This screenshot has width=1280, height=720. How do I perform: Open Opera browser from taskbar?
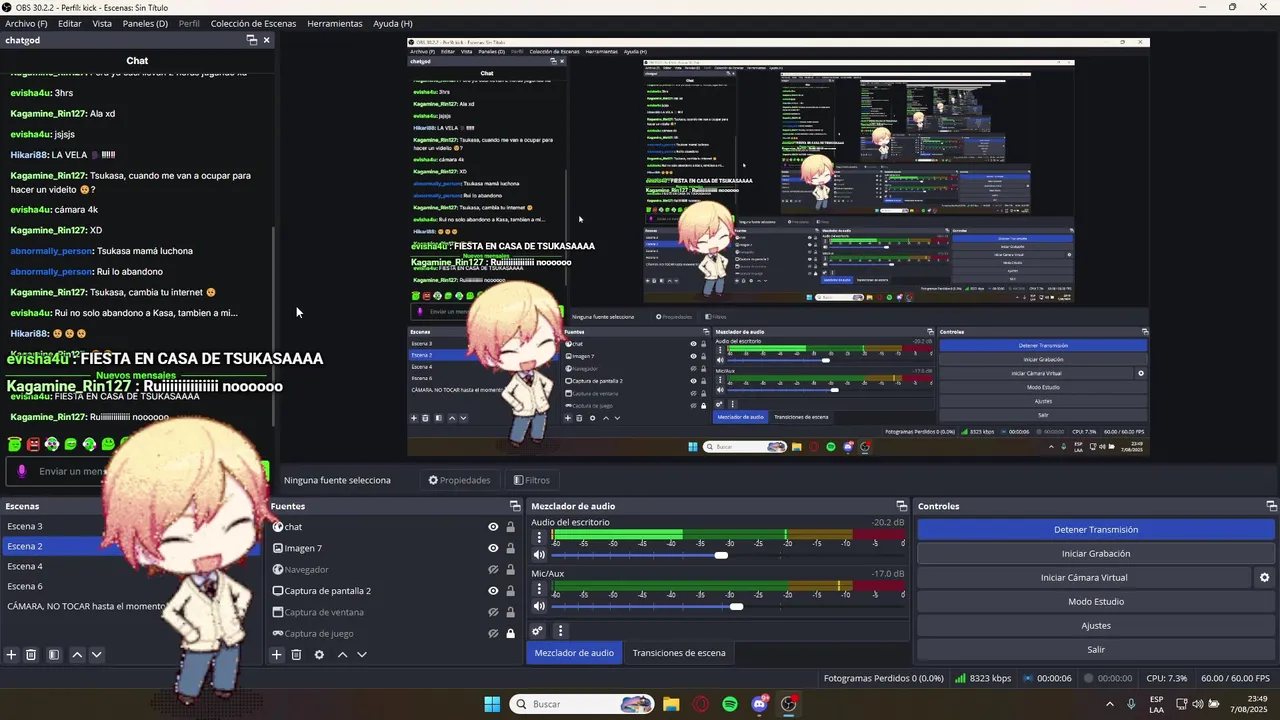[700, 704]
